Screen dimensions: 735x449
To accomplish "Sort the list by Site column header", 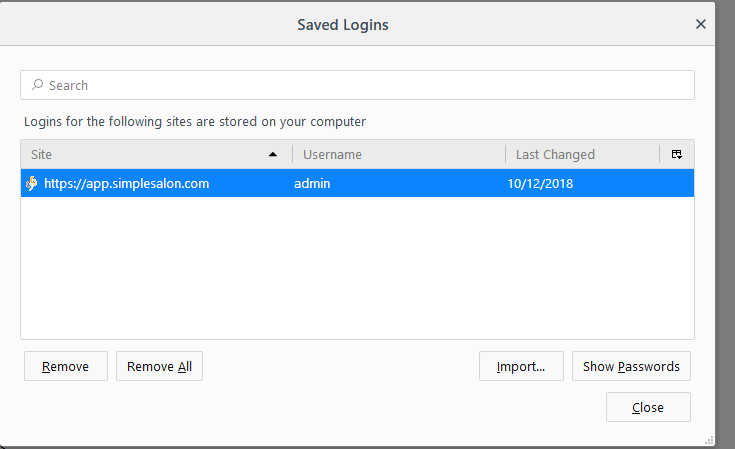I will click(157, 154).
